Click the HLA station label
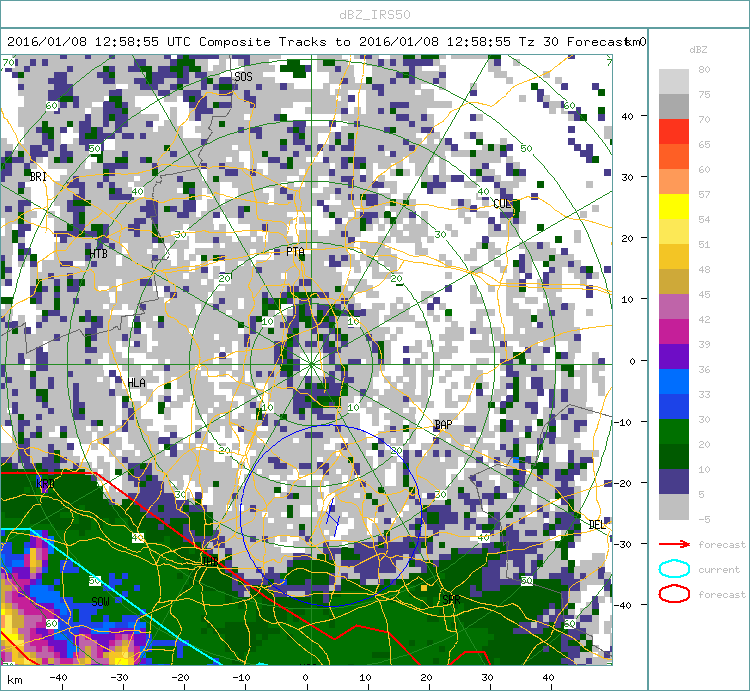Image resolution: width=750 pixels, height=691 pixels. pos(136,383)
